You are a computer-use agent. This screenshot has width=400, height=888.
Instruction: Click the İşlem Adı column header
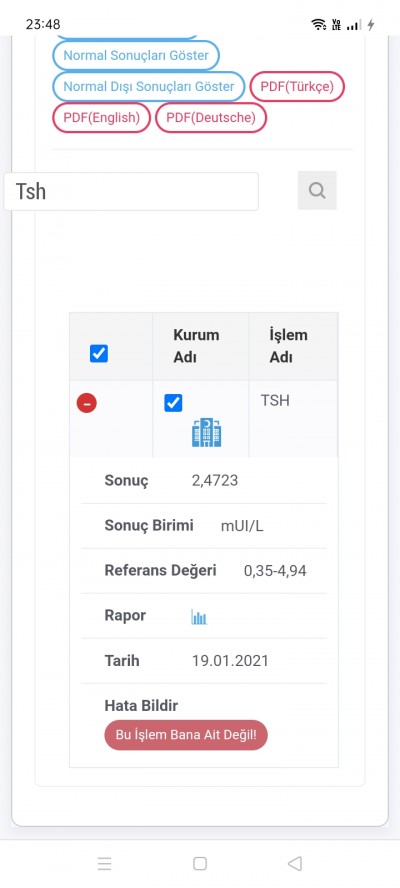[x=288, y=346]
